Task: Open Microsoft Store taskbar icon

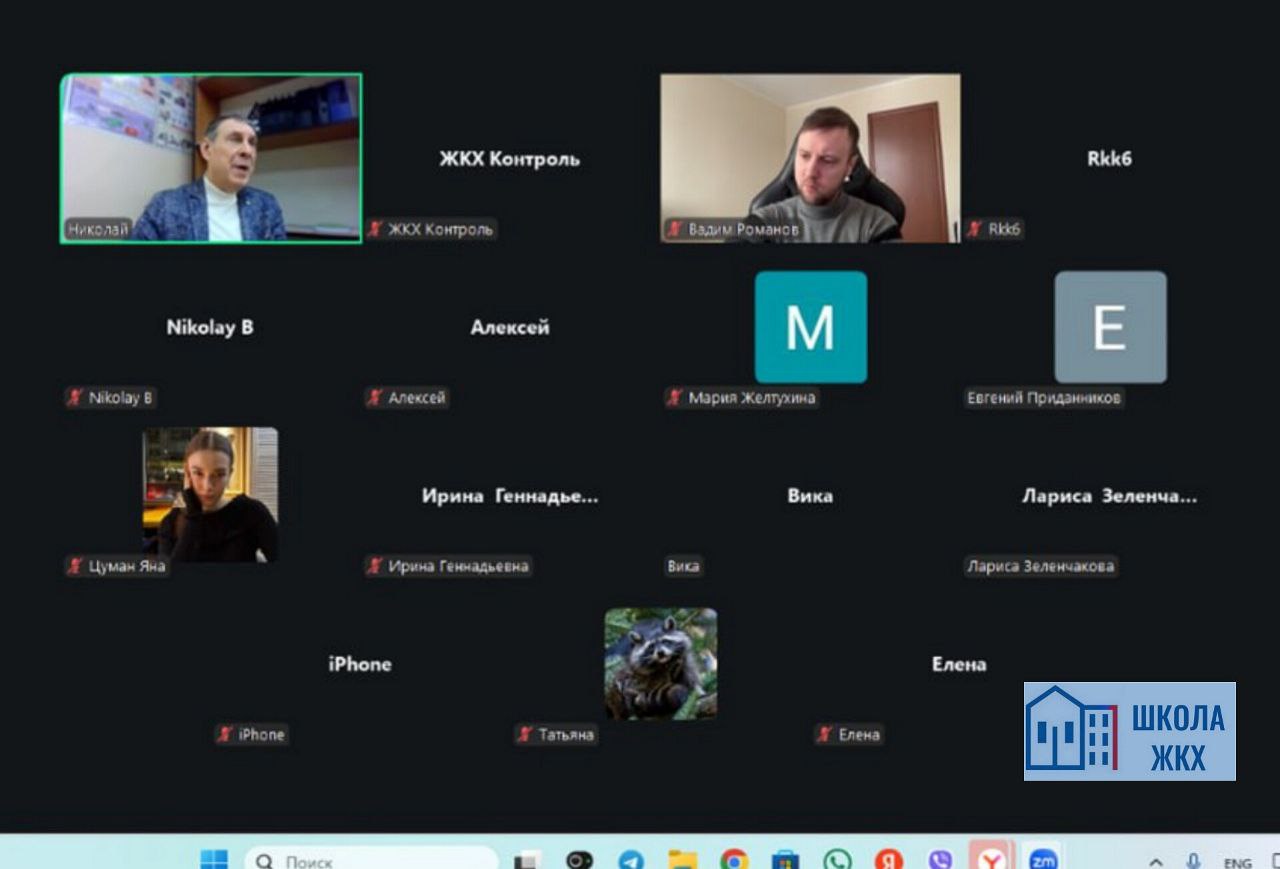Action: pos(785,860)
